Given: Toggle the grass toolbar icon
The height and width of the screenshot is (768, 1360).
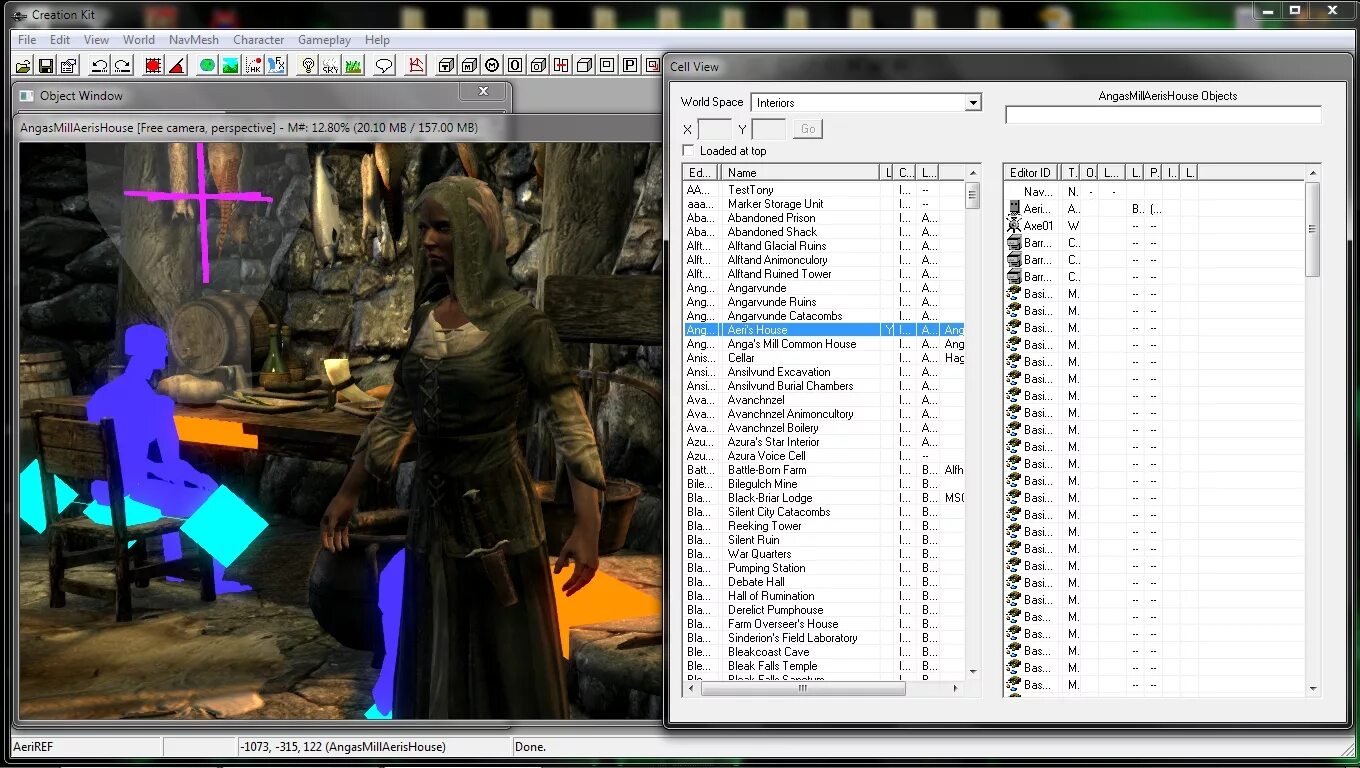Looking at the screenshot, I should tap(353, 66).
